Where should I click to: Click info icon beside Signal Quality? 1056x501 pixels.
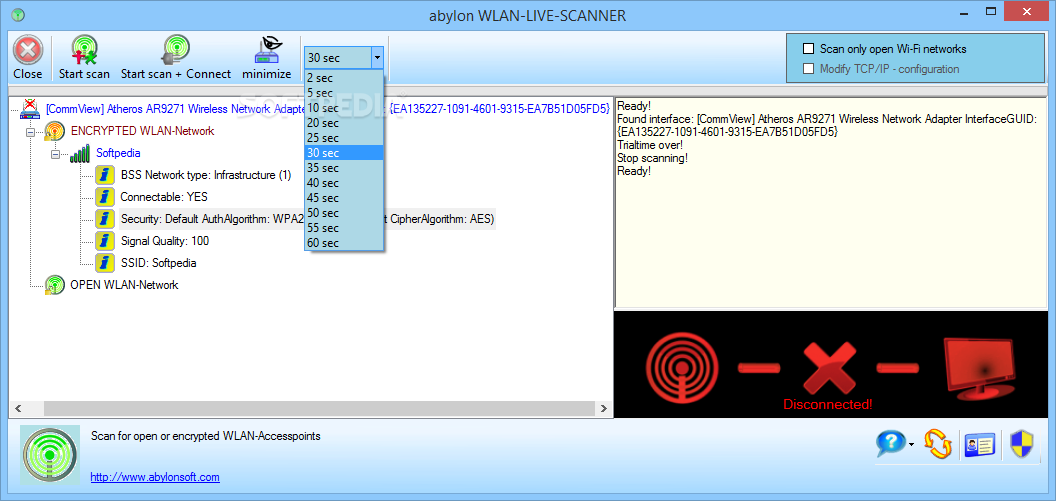coord(104,240)
